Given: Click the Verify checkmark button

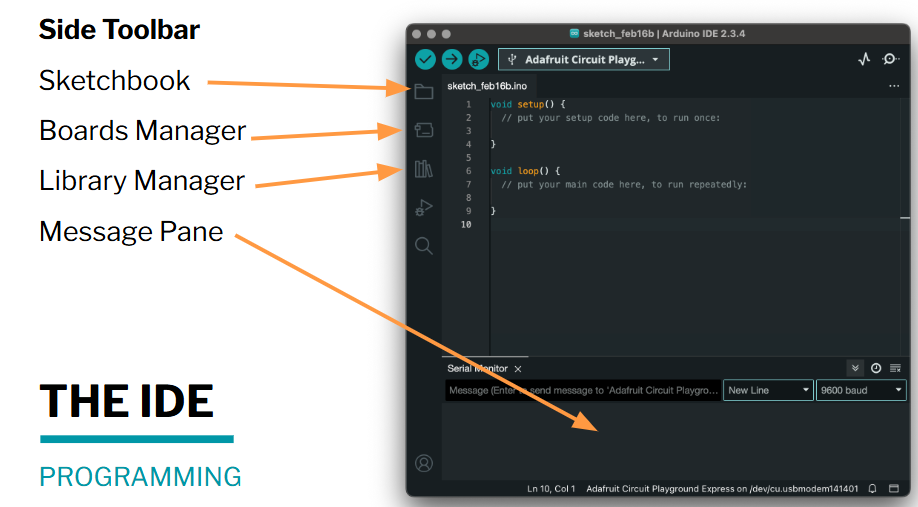Looking at the screenshot, I should (x=425, y=60).
